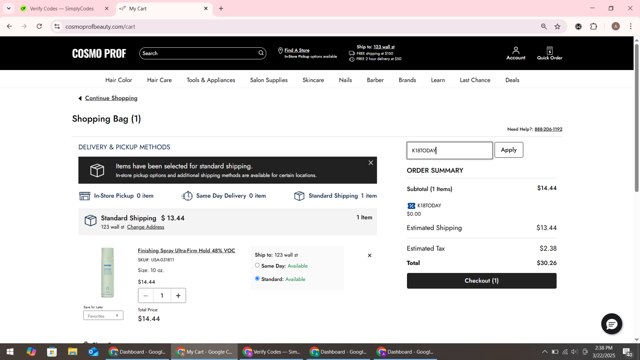This screenshot has height=360, width=640.
Task: Open the browser zoom magnifier icon
Action: (544, 27)
